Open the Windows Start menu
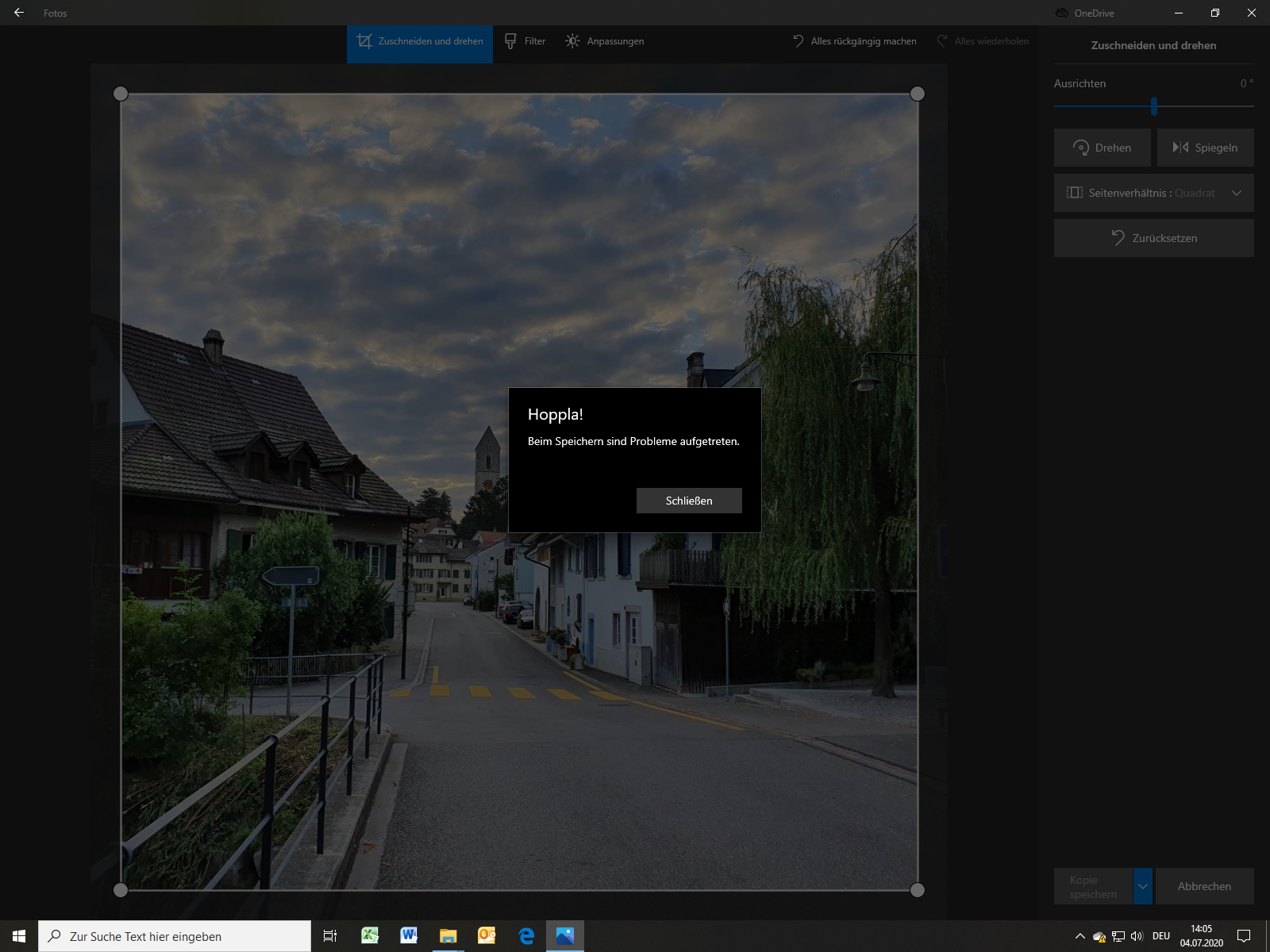1270x952 pixels. (x=19, y=936)
